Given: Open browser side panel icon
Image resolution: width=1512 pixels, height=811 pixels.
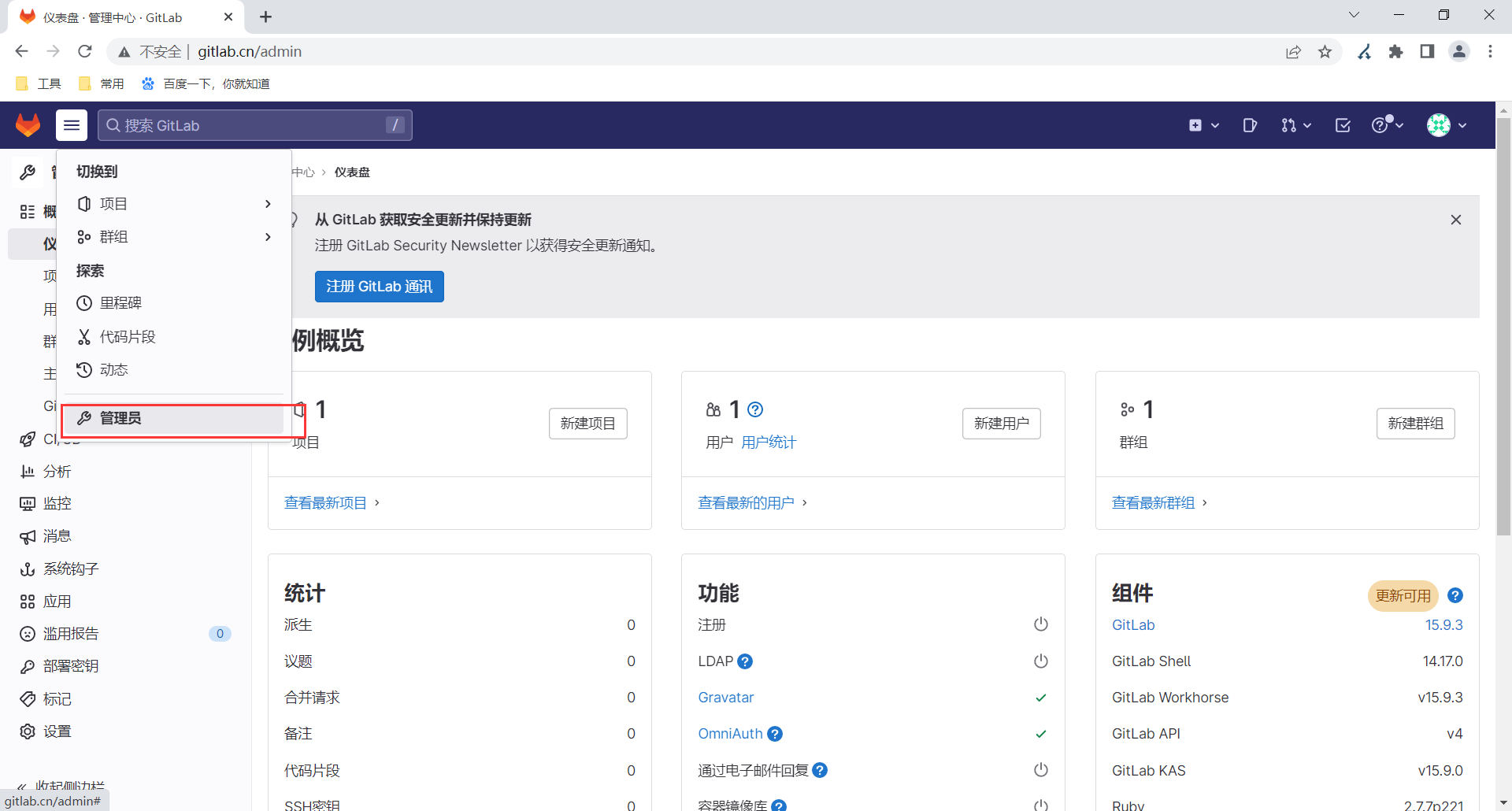Looking at the screenshot, I should coord(1427,52).
